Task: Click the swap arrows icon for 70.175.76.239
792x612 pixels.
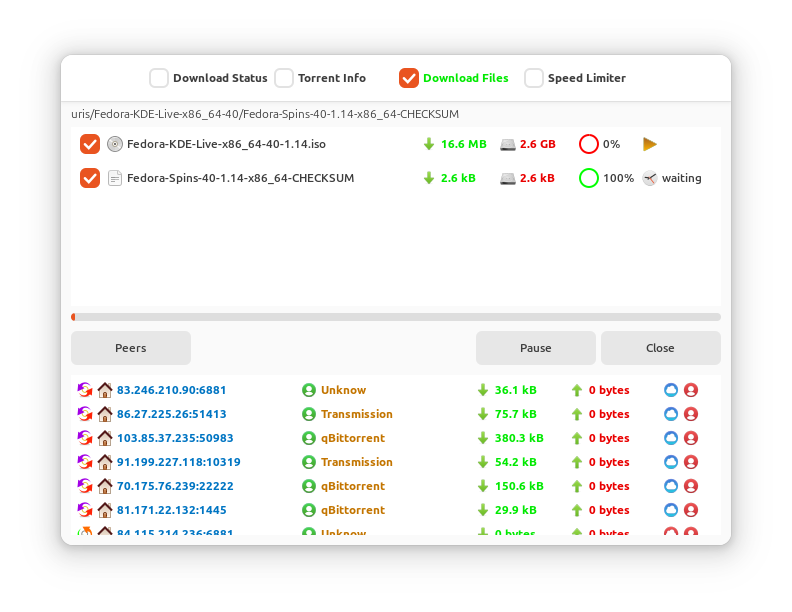Action: [85, 486]
